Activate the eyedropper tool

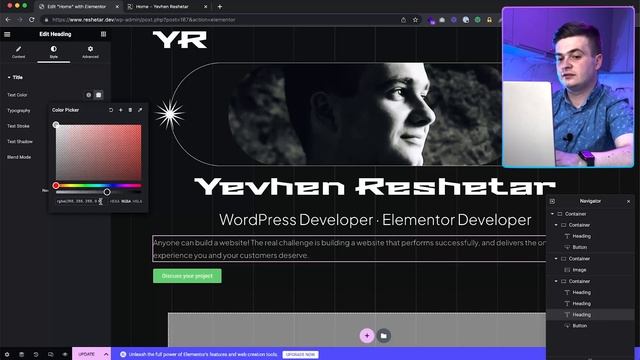tap(140, 110)
